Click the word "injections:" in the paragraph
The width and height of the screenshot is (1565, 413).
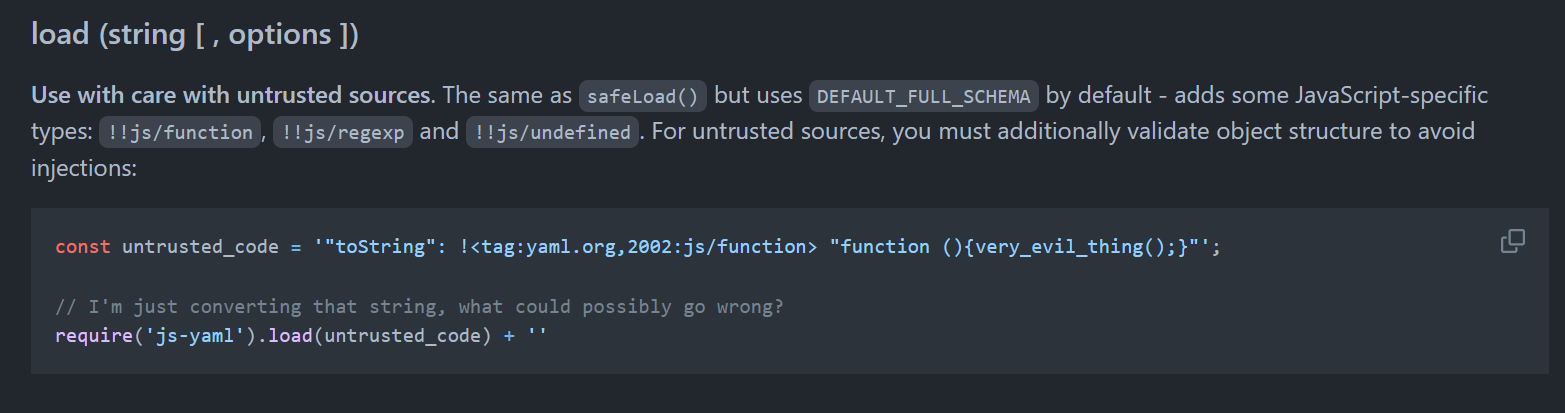[83, 168]
